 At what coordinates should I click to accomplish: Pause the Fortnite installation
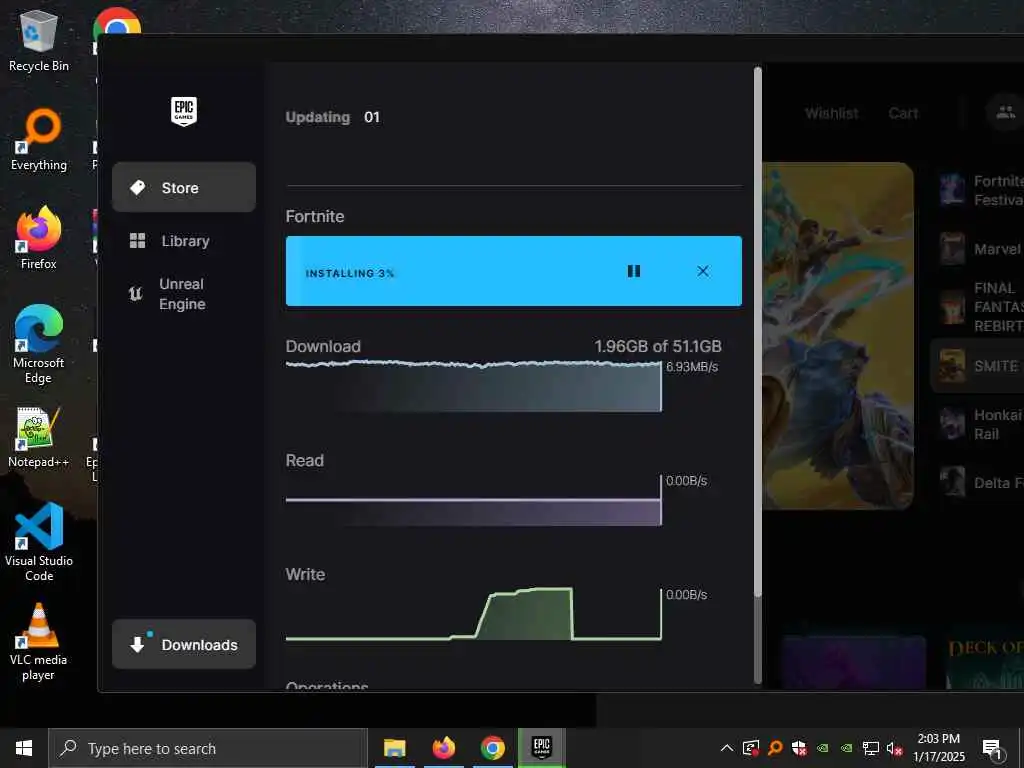point(633,271)
